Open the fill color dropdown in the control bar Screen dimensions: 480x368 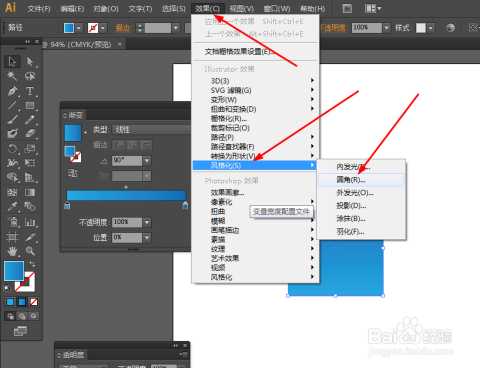click(79, 28)
